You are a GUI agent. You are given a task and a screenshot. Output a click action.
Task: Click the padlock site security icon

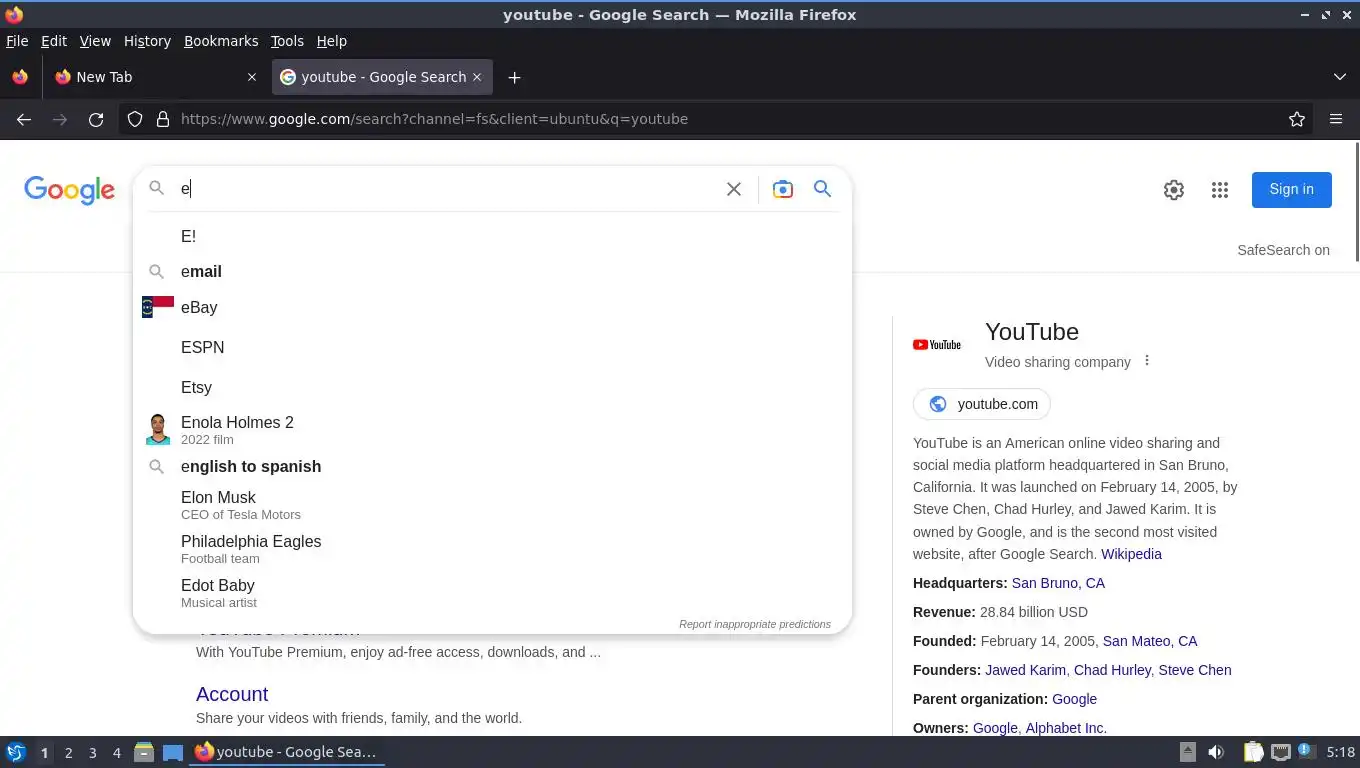coord(163,119)
